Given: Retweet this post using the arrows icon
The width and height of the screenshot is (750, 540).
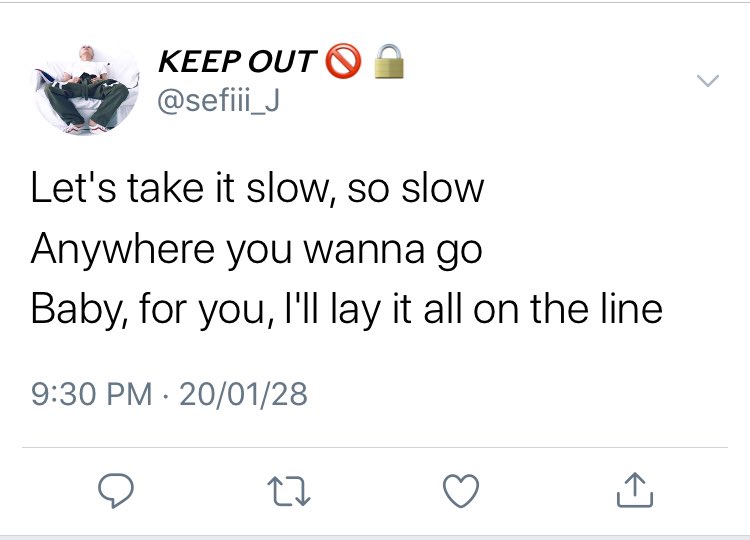Looking at the screenshot, I should (x=289, y=491).
